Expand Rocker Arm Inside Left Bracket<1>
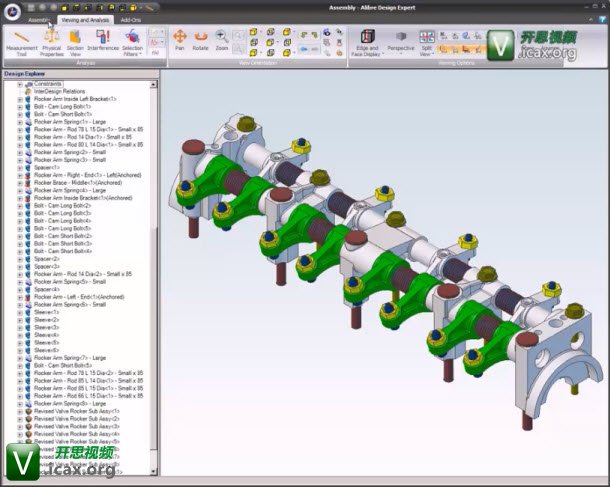The width and height of the screenshot is (610, 487). 20,100
